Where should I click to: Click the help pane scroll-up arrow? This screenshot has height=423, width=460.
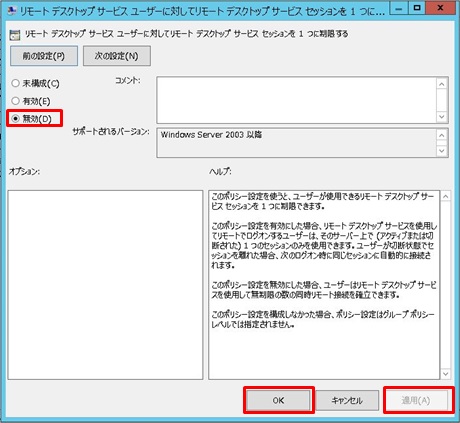tap(445, 196)
